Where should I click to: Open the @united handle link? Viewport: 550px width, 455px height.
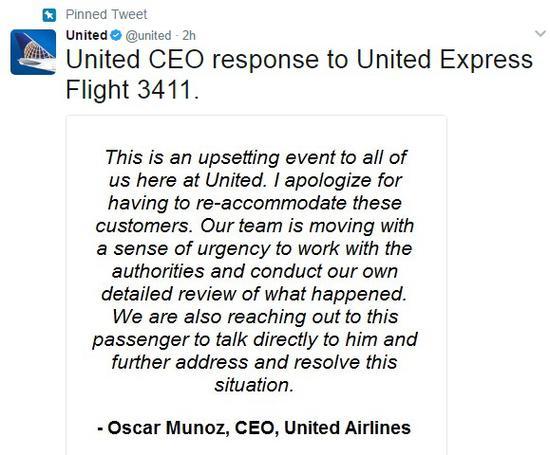click(148, 35)
